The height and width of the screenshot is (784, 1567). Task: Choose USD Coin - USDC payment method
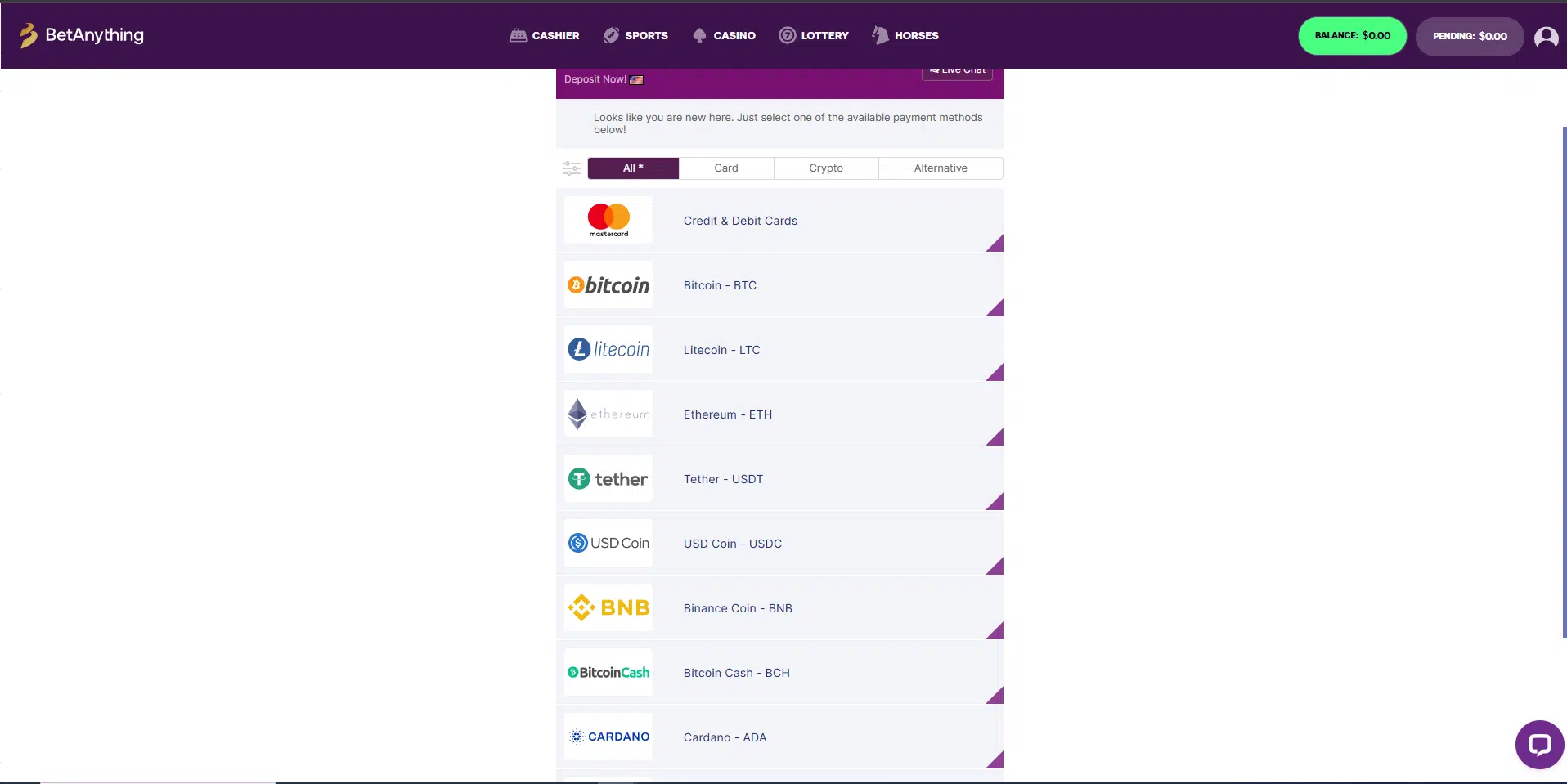(x=779, y=544)
